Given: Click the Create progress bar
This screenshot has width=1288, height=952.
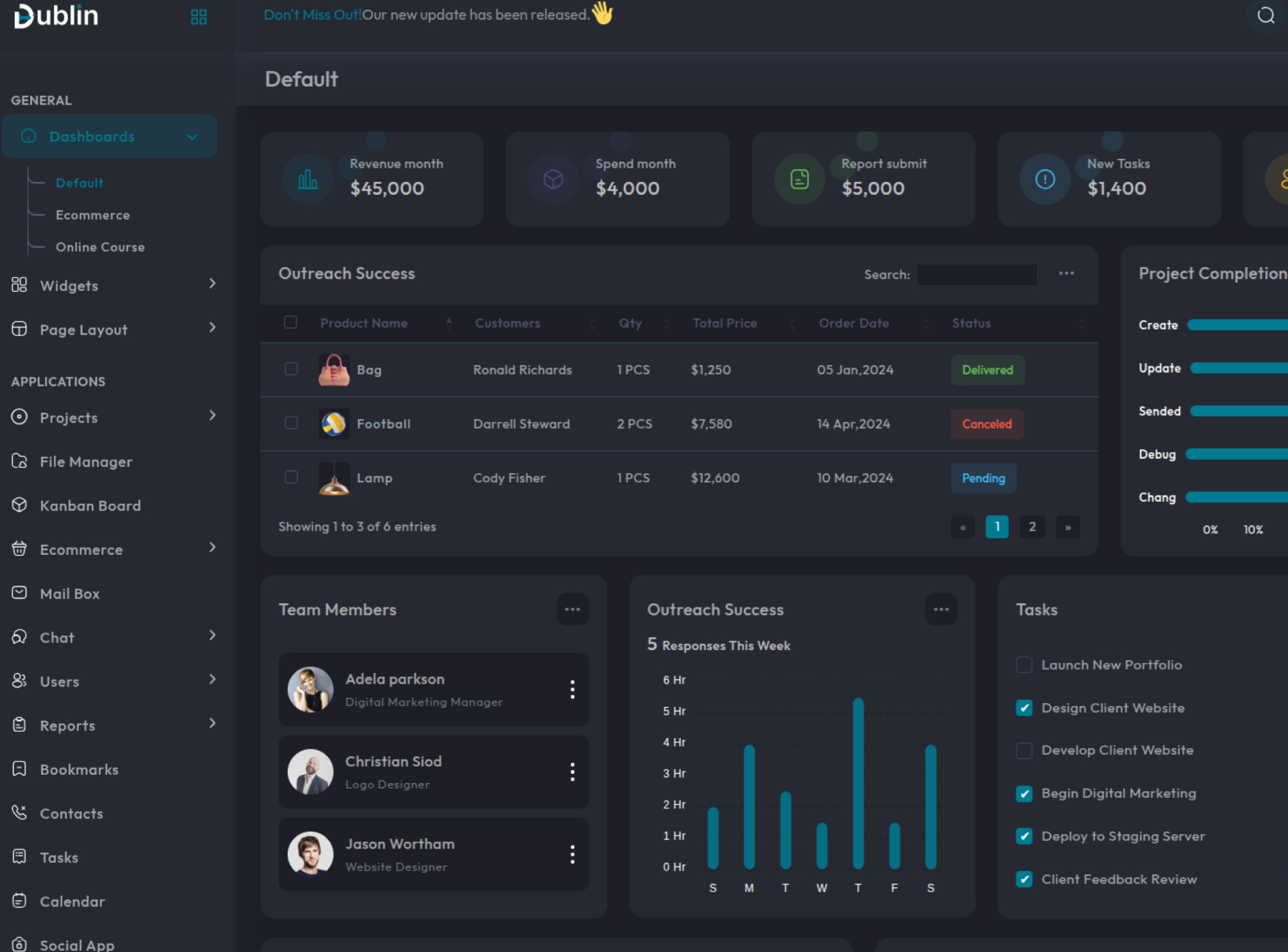Looking at the screenshot, I should click(1236, 325).
